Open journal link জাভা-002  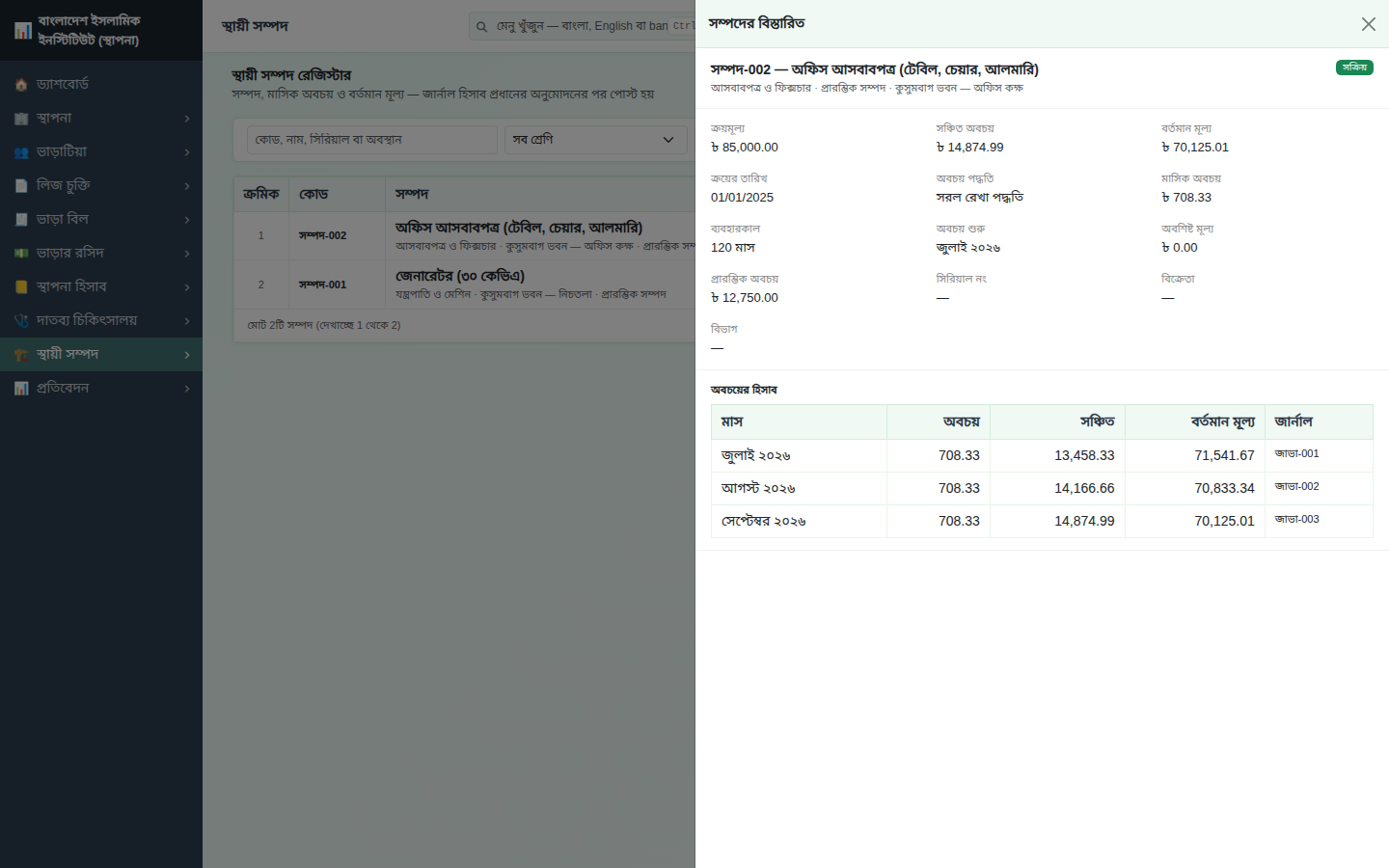pyautogui.click(x=1296, y=486)
